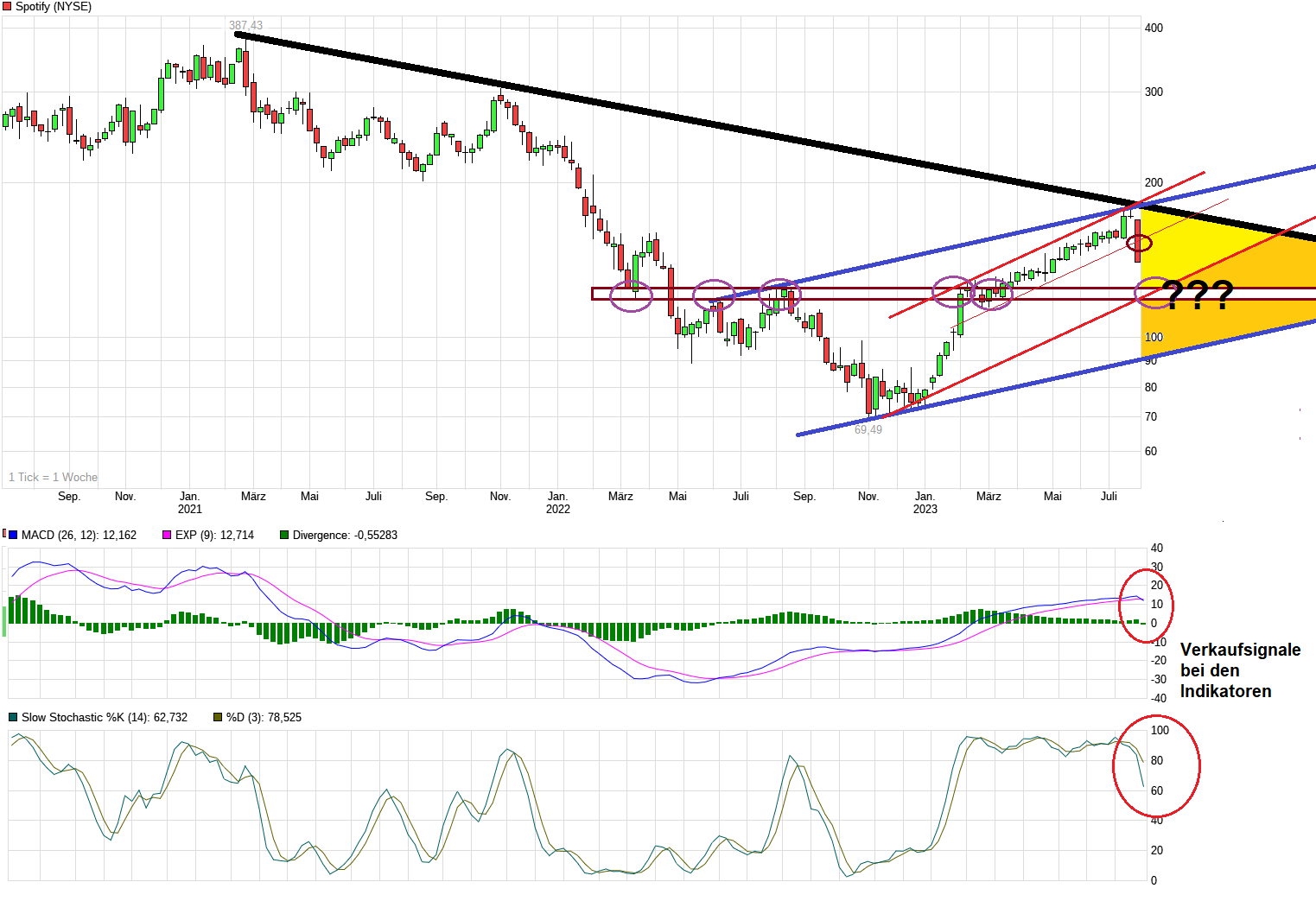Select the Spotify (NYSE) chart title
The image size is (1316, 901).
[x=54, y=7]
